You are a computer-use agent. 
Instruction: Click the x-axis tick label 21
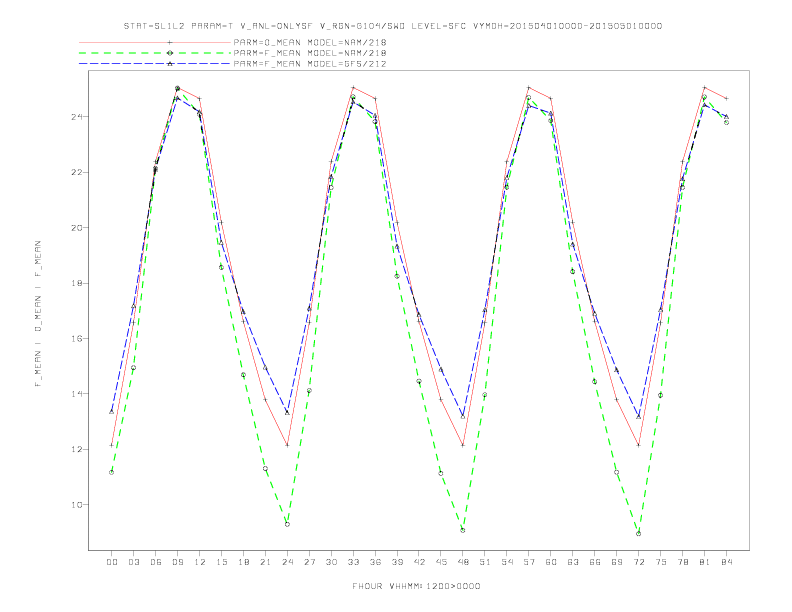point(265,562)
